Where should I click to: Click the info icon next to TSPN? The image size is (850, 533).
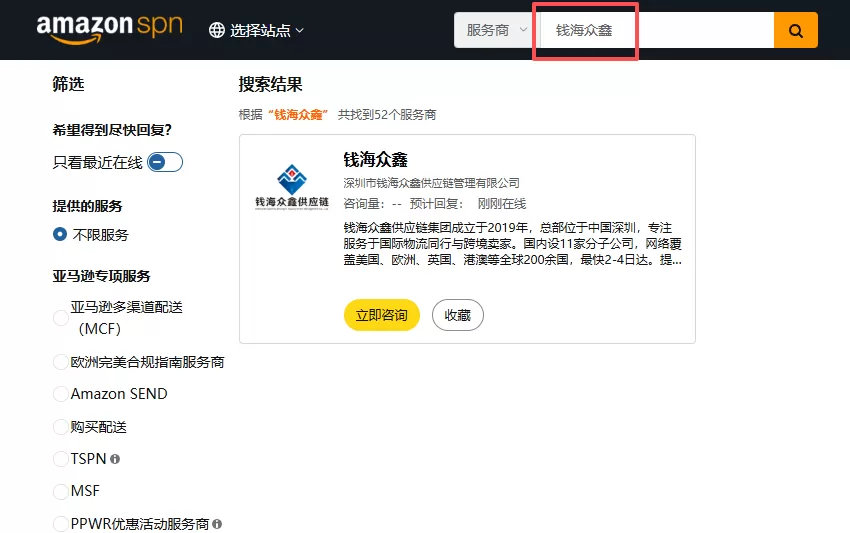115,459
